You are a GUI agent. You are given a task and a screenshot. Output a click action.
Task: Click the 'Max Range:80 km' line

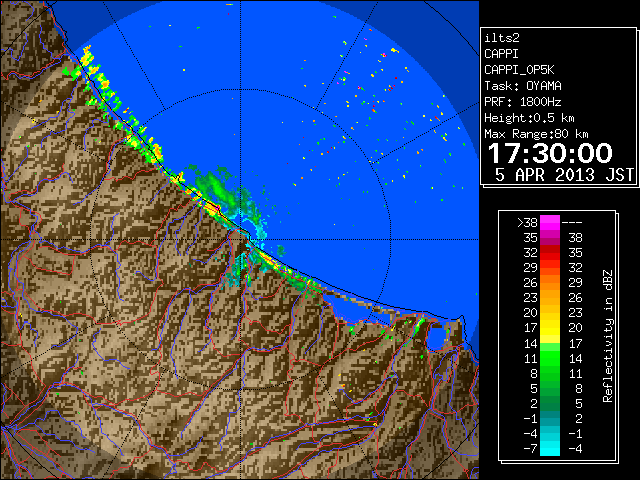pyautogui.click(x=536, y=134)
